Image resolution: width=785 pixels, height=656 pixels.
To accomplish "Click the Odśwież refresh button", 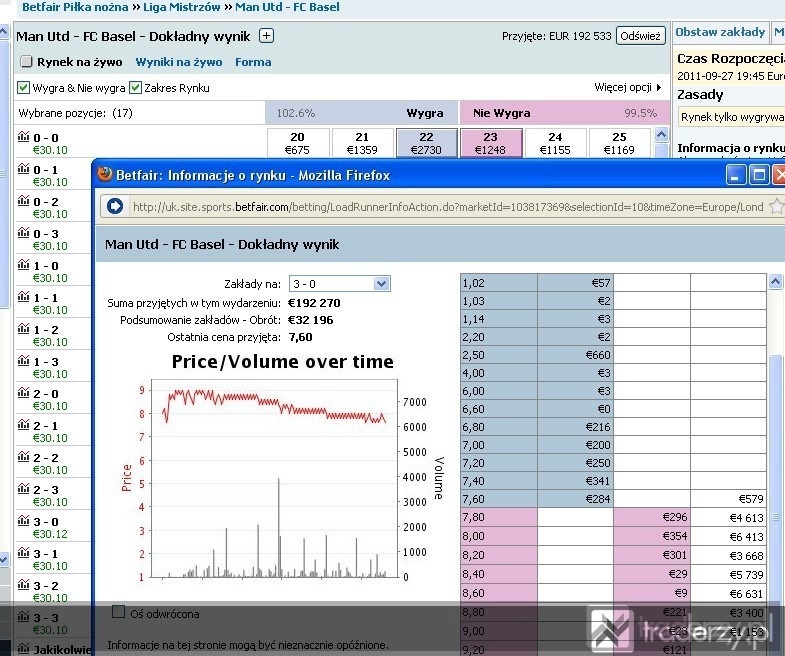I will [640, 36].
